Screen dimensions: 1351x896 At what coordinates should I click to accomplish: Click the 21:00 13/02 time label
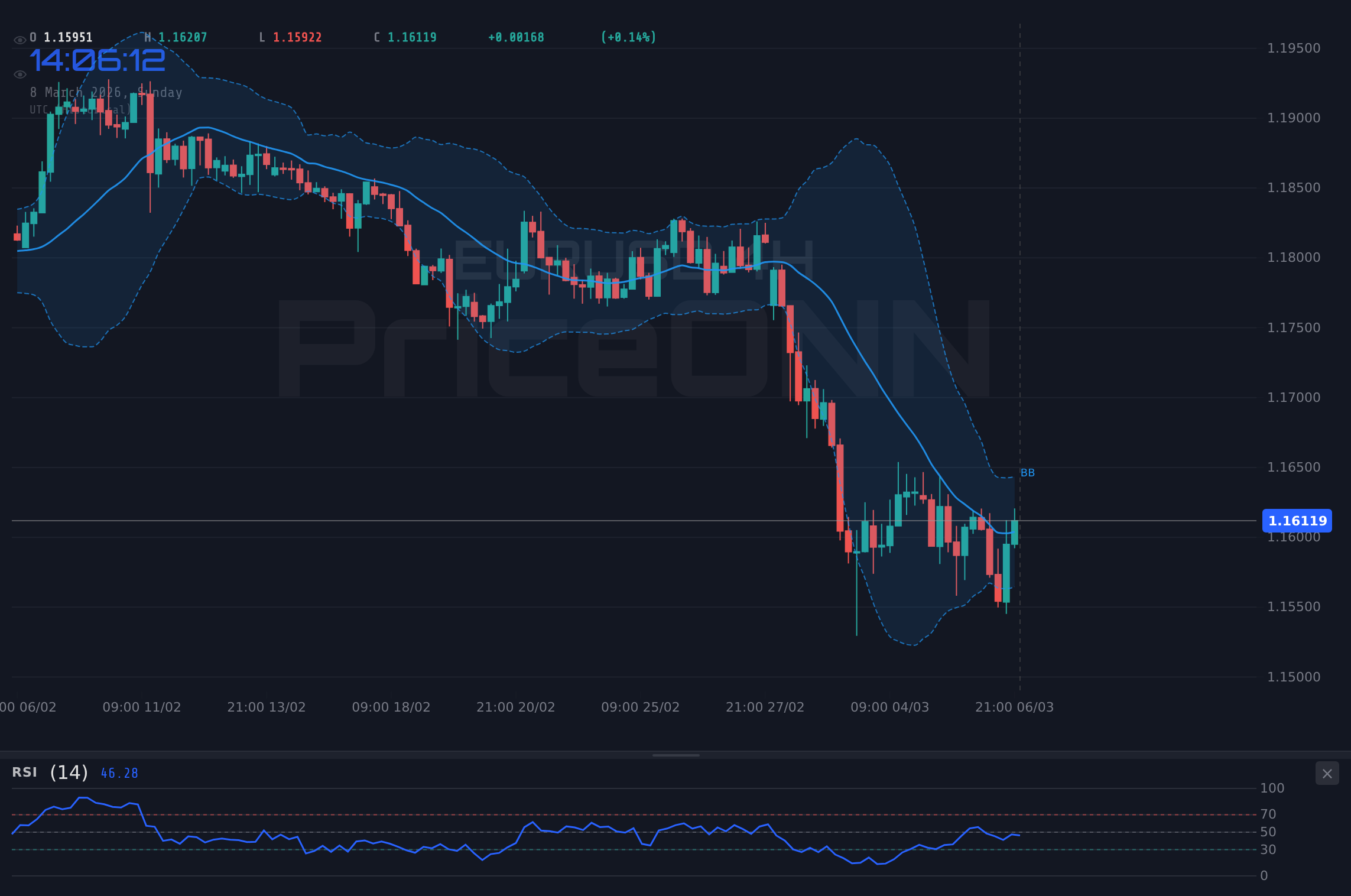pyautogui.click(x=267, y=707)
